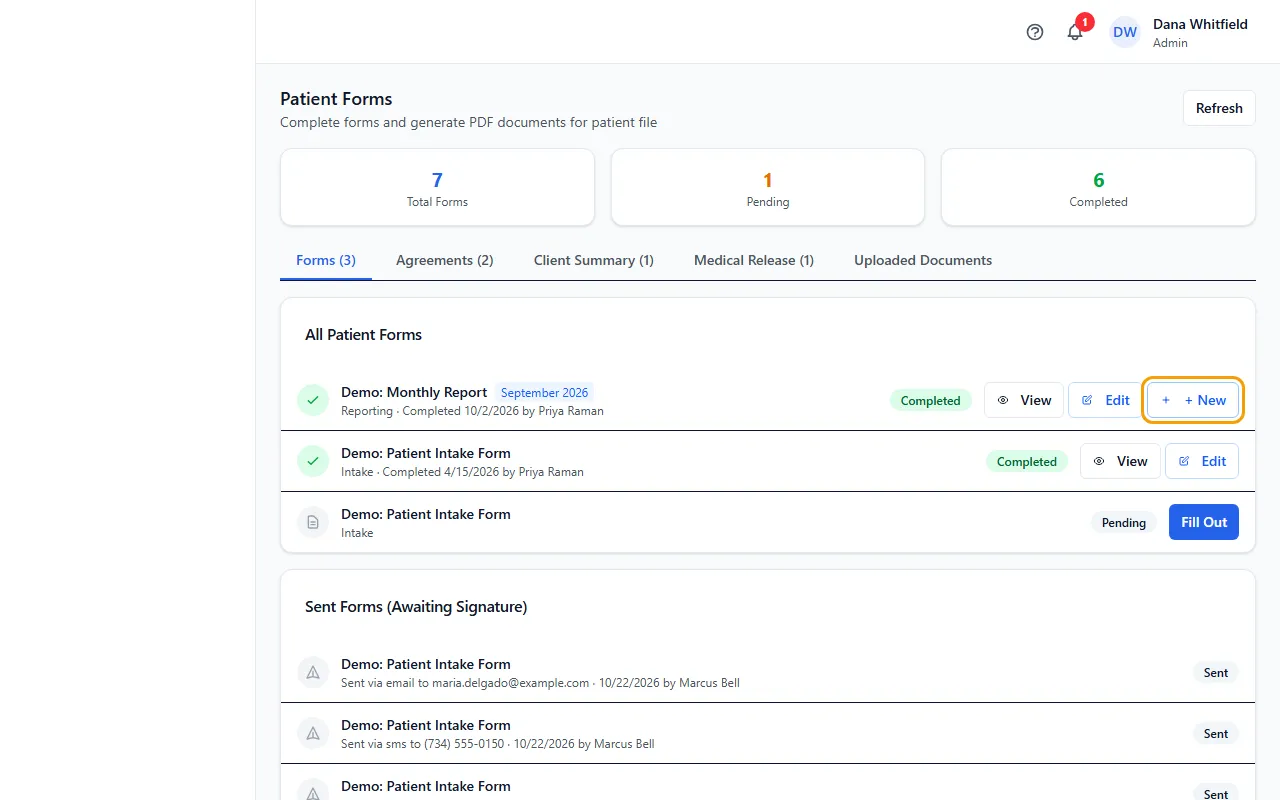
Task: Edit the completed Patient Intake Form
Action: [1202, 461]
